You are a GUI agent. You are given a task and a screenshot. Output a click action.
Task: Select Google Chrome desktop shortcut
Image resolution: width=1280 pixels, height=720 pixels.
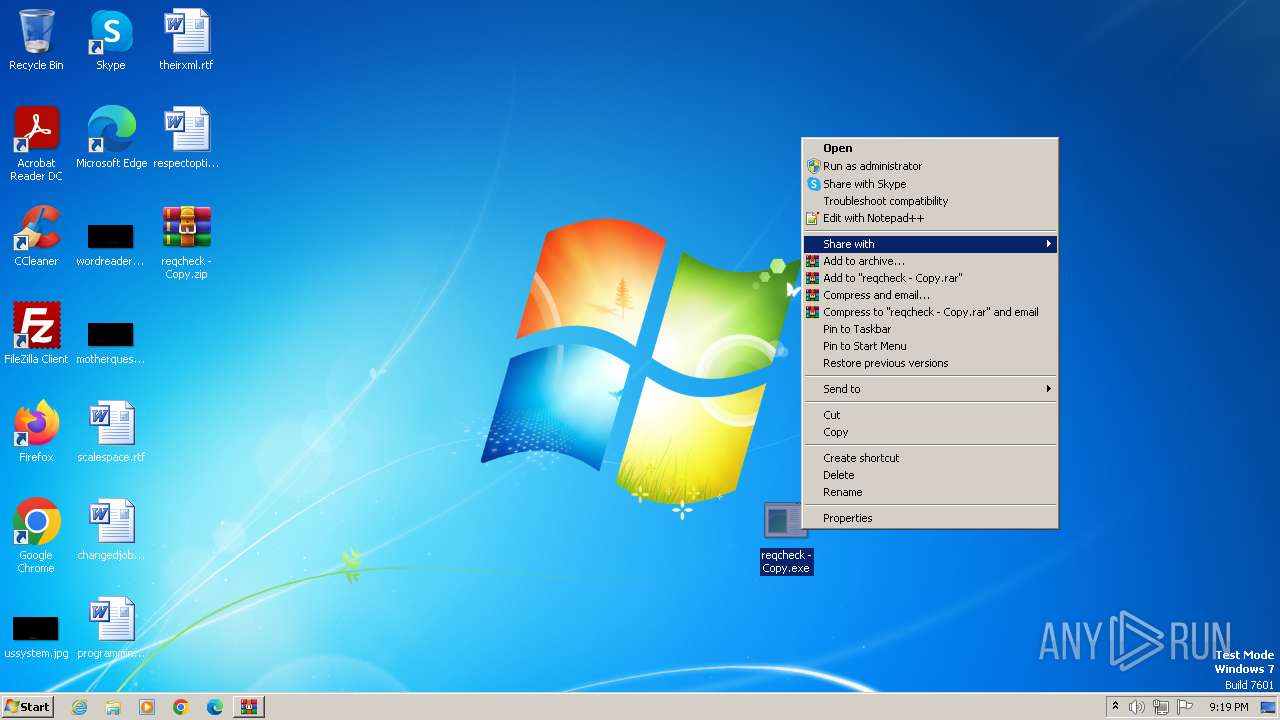(36, 535)
